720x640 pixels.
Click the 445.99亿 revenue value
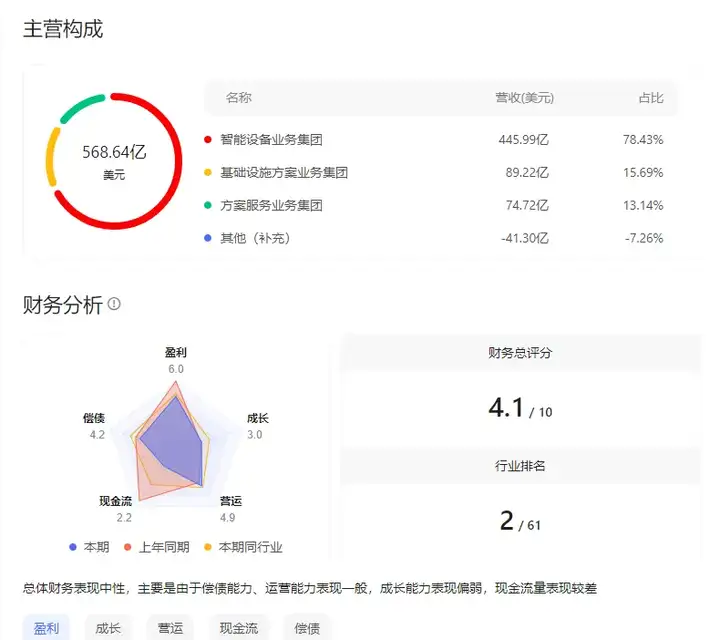(x=523, y=140)
